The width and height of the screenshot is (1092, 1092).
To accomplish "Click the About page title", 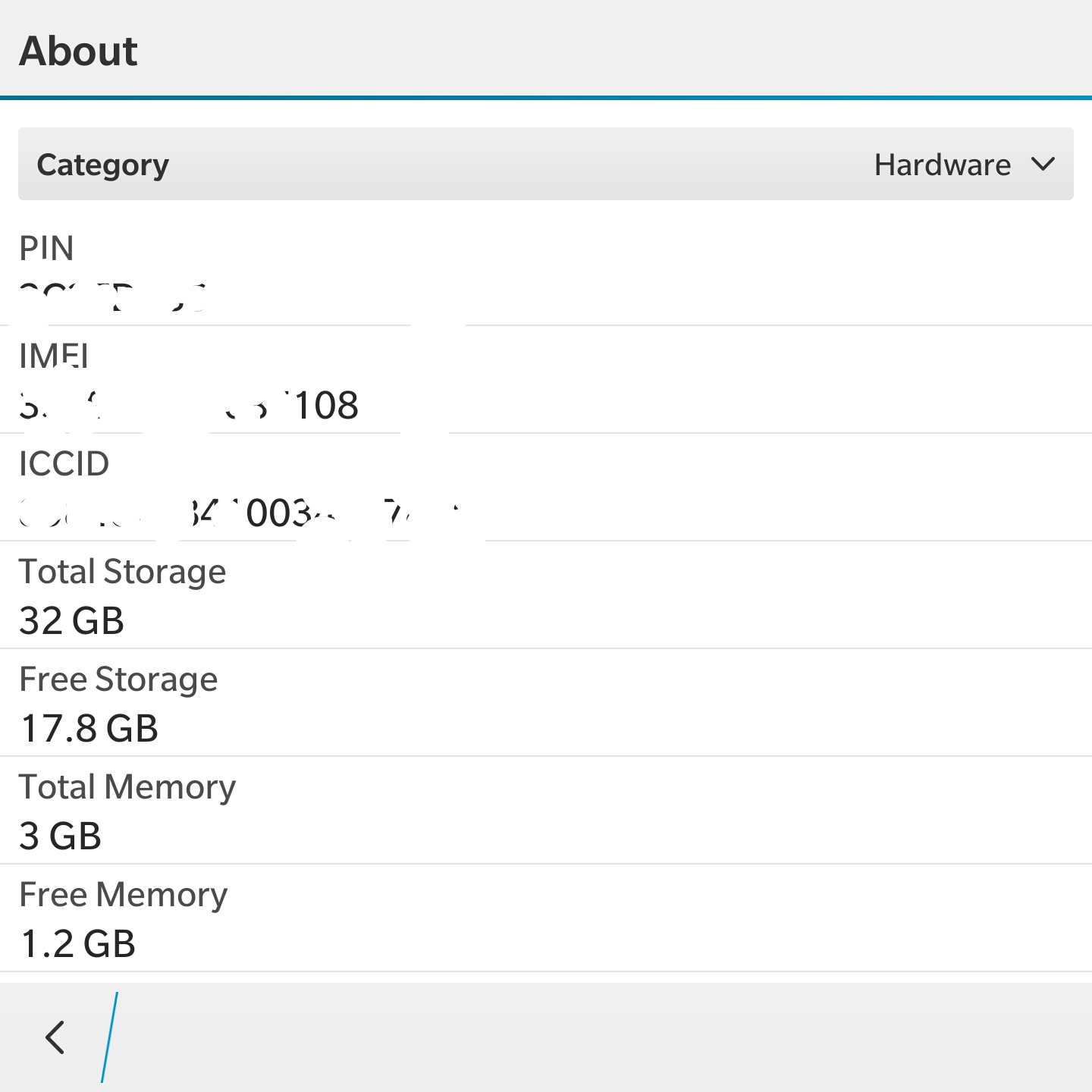I will [78, 52].
